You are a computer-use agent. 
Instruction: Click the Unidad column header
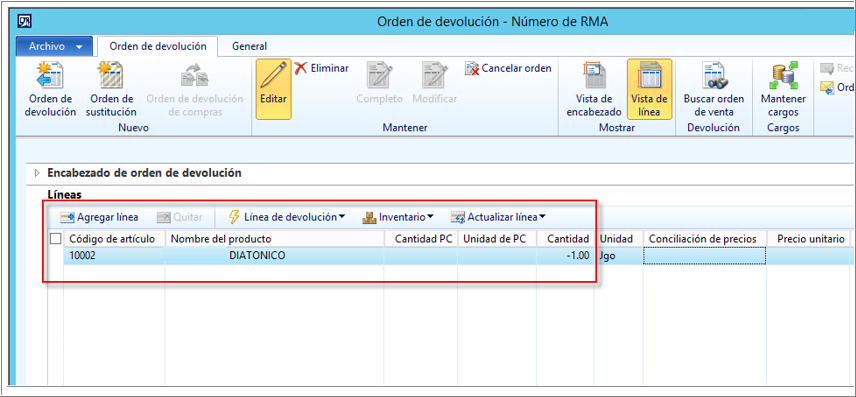point(620,239)
